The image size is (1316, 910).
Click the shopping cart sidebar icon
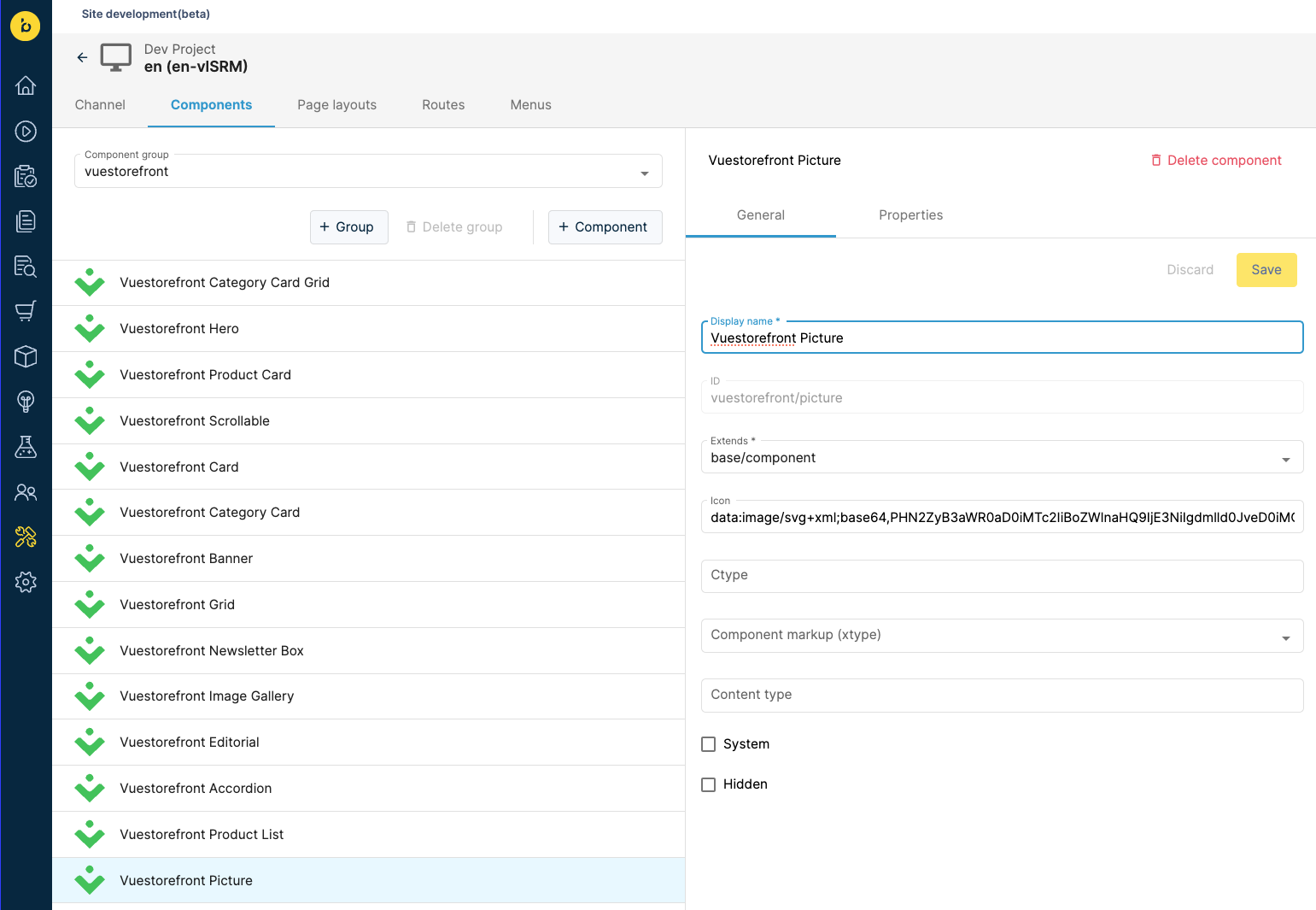point(26,311)
